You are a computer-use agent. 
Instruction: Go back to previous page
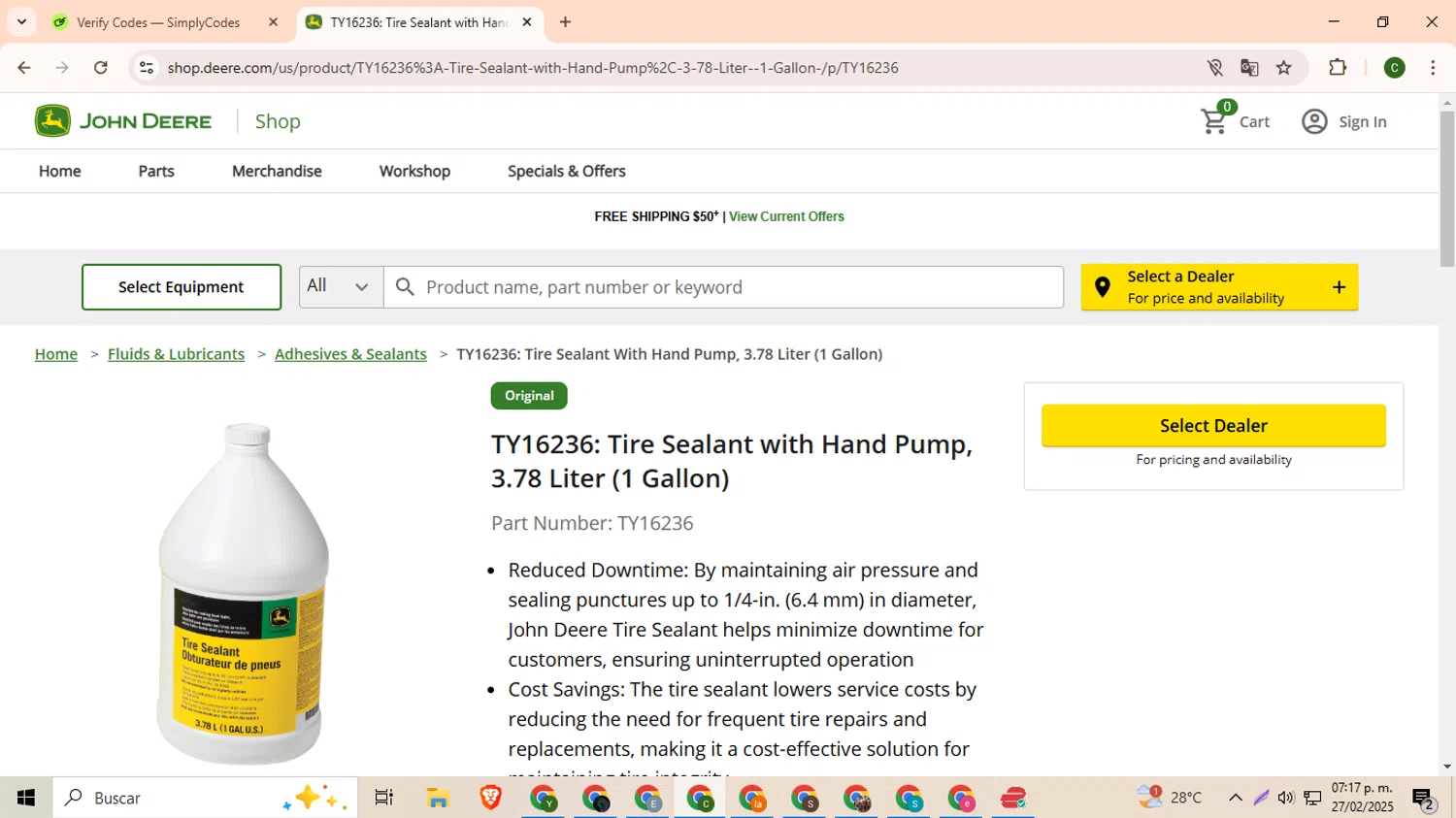point(24,67)
